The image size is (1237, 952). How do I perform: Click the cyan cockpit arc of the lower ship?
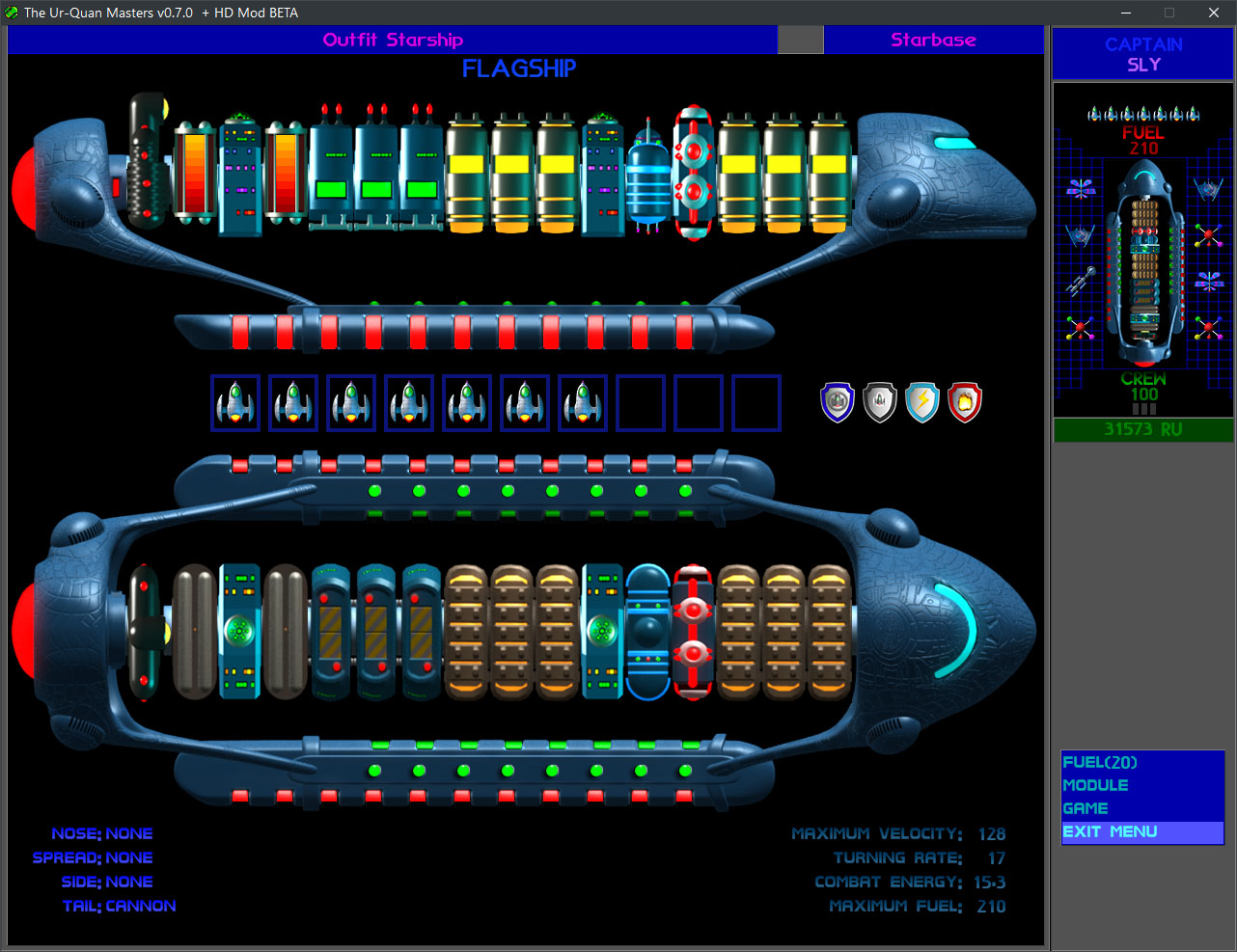click(960, 632)
